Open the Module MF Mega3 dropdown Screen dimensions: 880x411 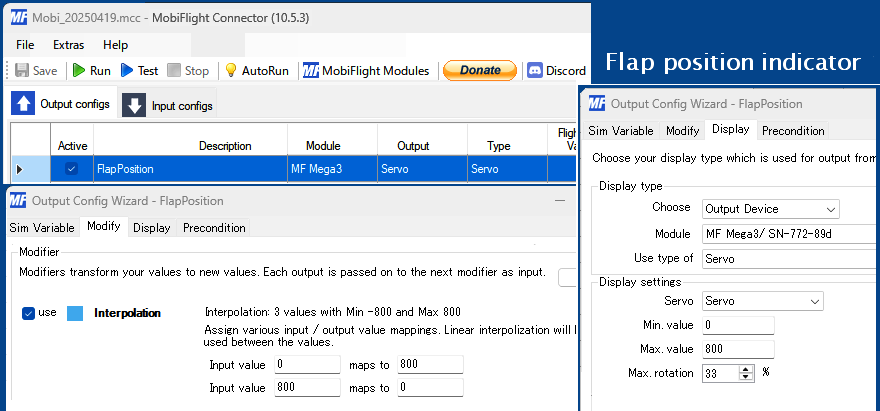click(791, 234)
